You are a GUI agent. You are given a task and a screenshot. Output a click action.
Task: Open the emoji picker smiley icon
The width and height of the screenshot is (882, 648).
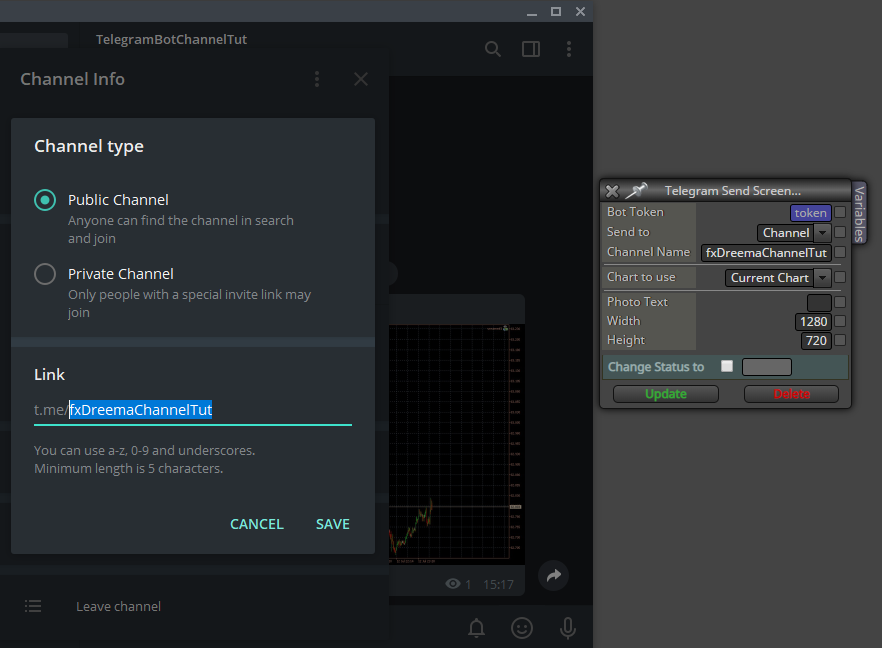[522, 628]
